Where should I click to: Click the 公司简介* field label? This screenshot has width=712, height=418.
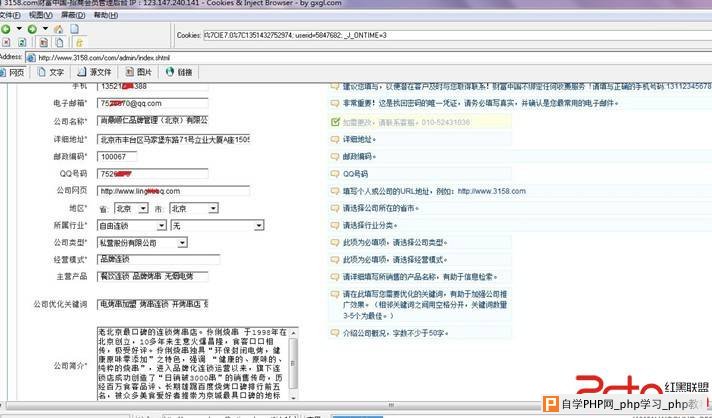(70, 365)
